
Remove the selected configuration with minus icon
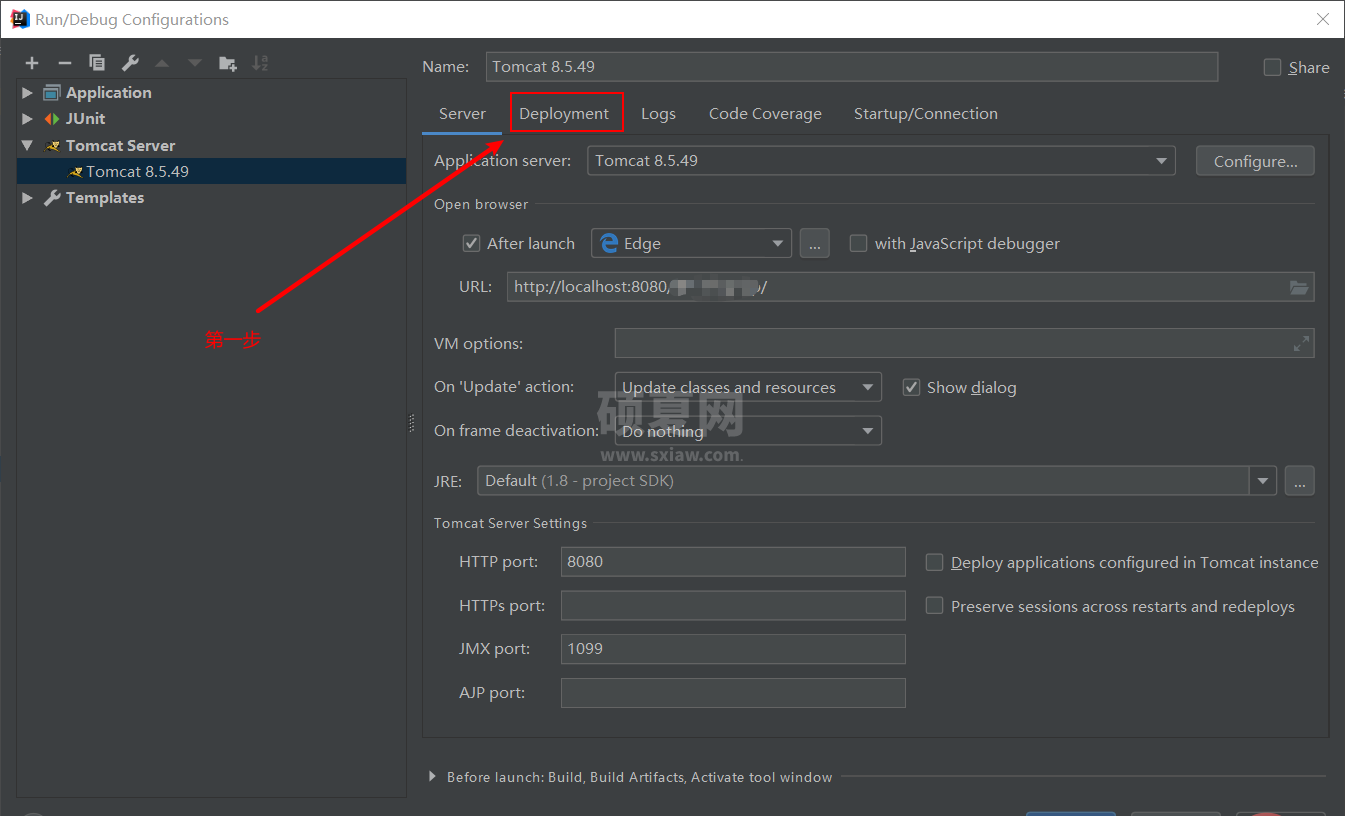[x=65, y=63]
